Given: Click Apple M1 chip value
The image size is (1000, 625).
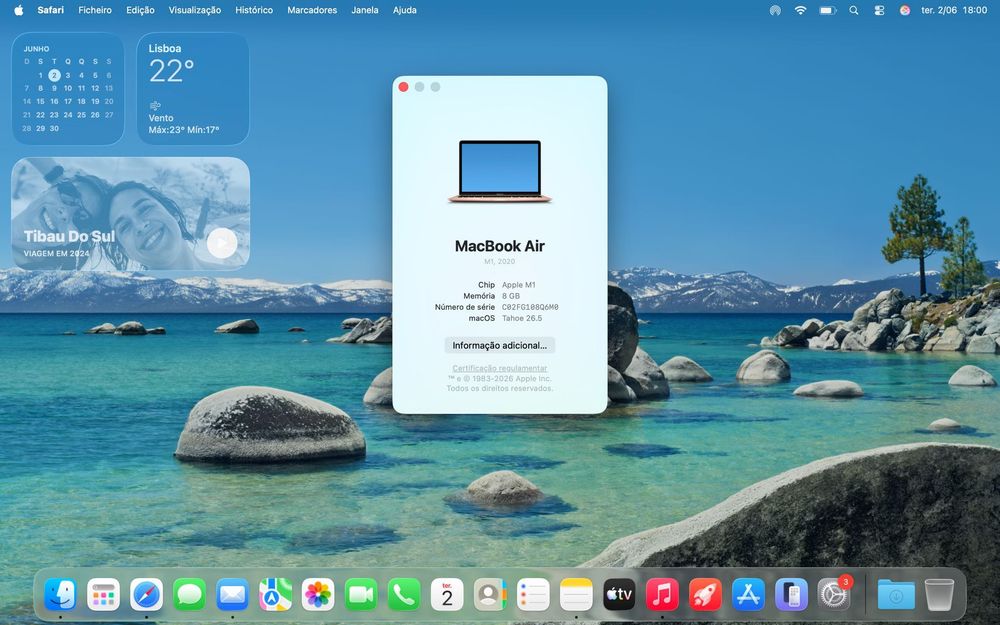Looking at the screenshot, I should [x=518, y=285].
